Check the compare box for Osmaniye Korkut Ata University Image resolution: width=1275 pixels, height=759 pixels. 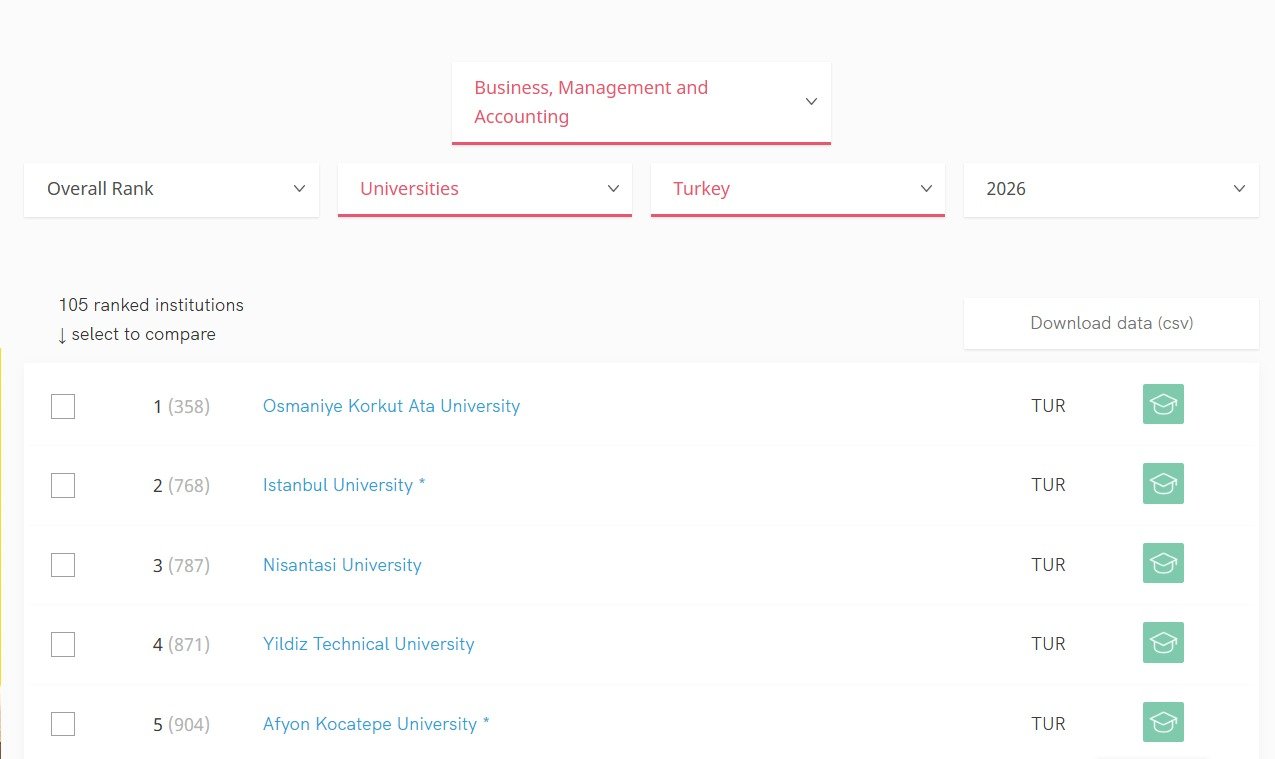click(x=63, y=406)
